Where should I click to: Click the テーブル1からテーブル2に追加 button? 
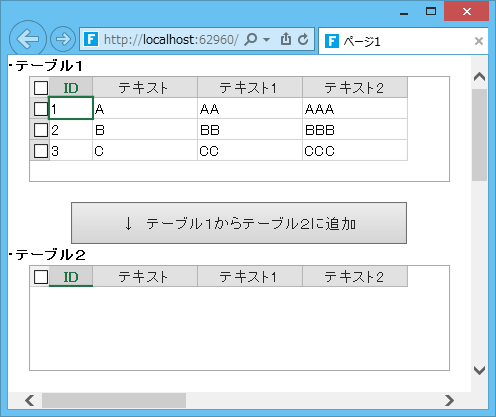pos(239,223)
